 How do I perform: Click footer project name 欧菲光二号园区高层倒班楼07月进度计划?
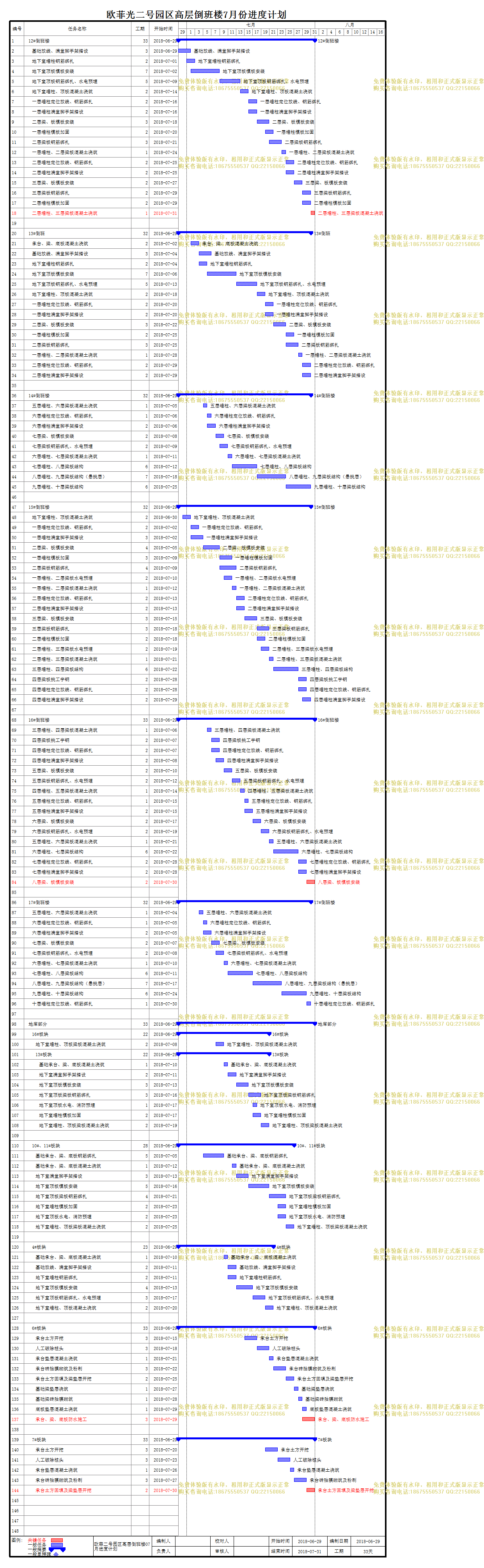(122, 1547)
